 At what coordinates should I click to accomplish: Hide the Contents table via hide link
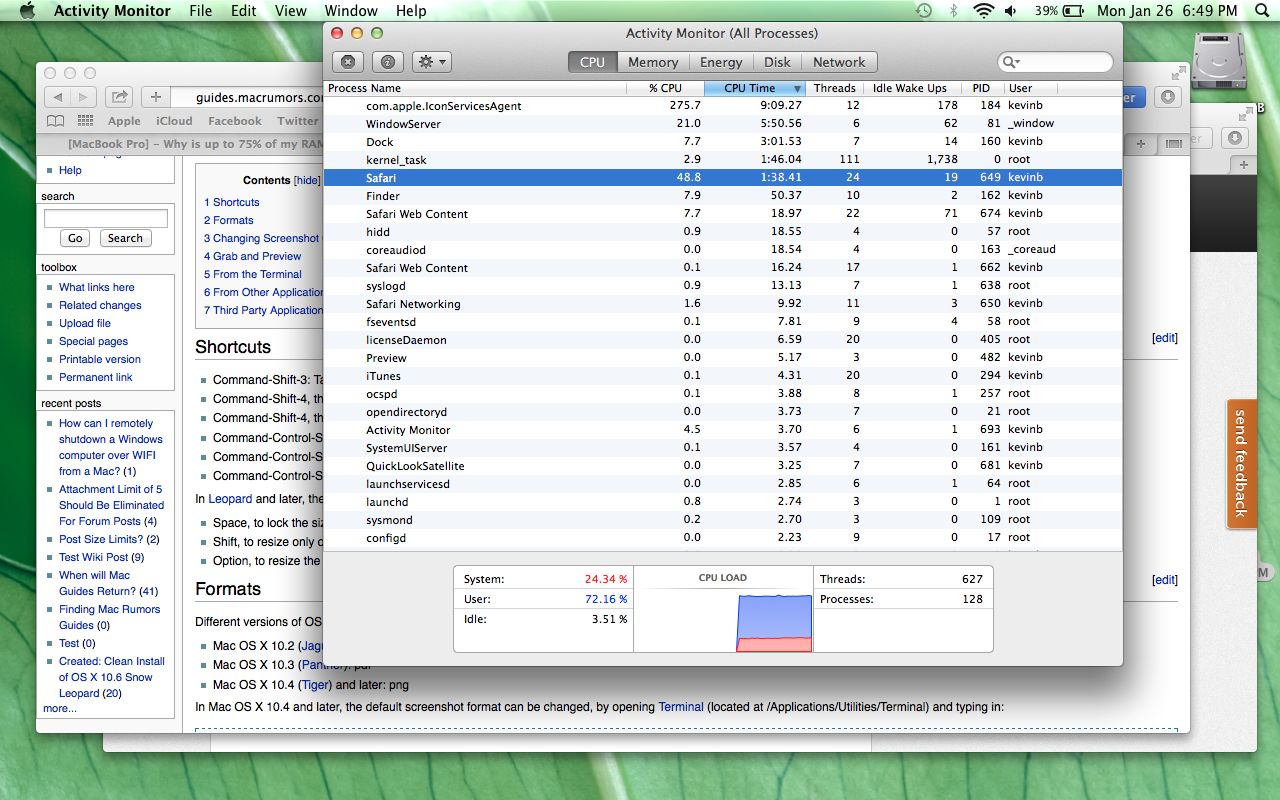[307, 181]
